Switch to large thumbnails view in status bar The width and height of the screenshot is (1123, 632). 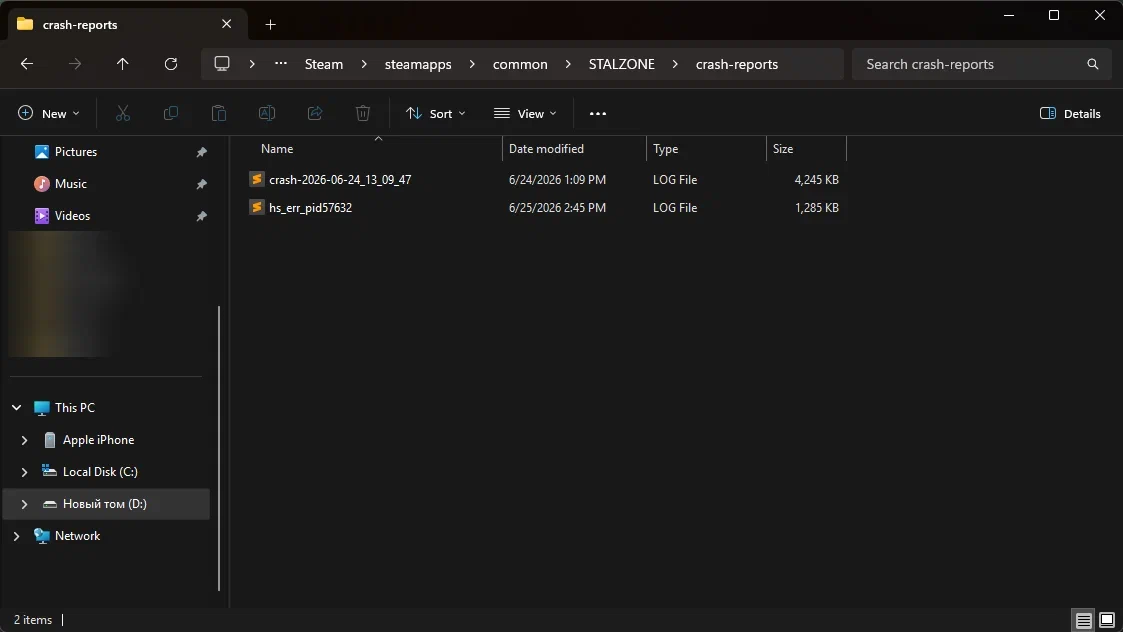(x=1107, y=620)
